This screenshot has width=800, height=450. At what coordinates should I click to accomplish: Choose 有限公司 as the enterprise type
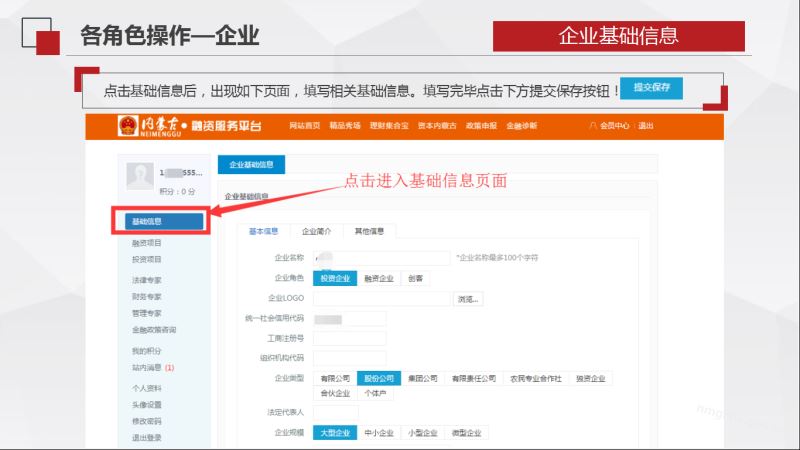click(335, 379)
